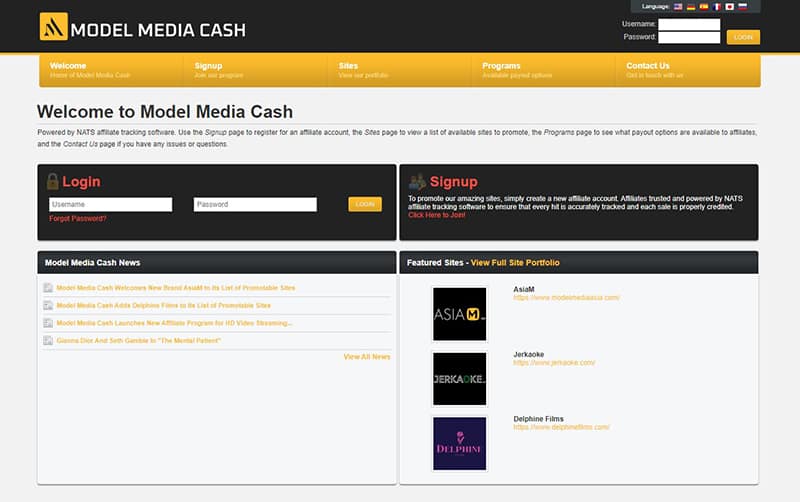Click the 'Click Here to Join' link

tap(437, 215)
